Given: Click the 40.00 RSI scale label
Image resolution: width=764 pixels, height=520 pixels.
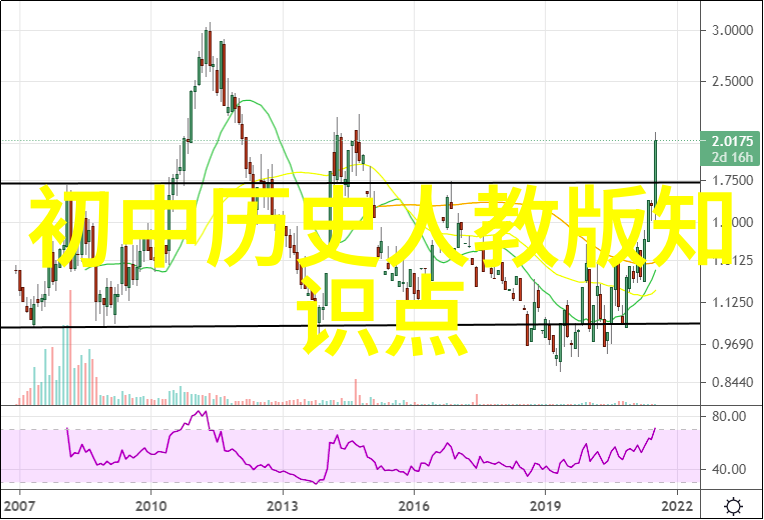Looking at the screenshot, I should coord(728,469).
